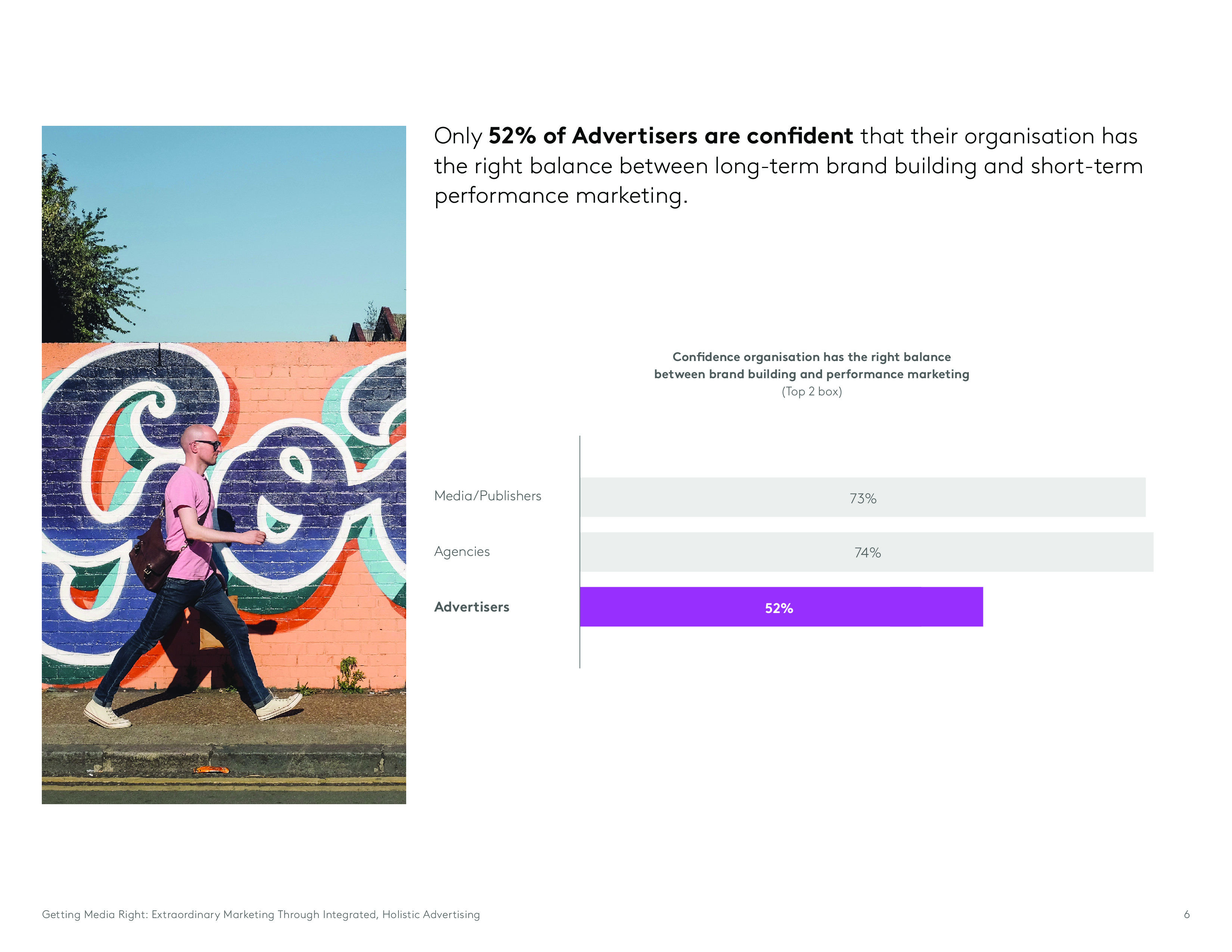Select the 'Agencies' category label

[x=461, y=551]
